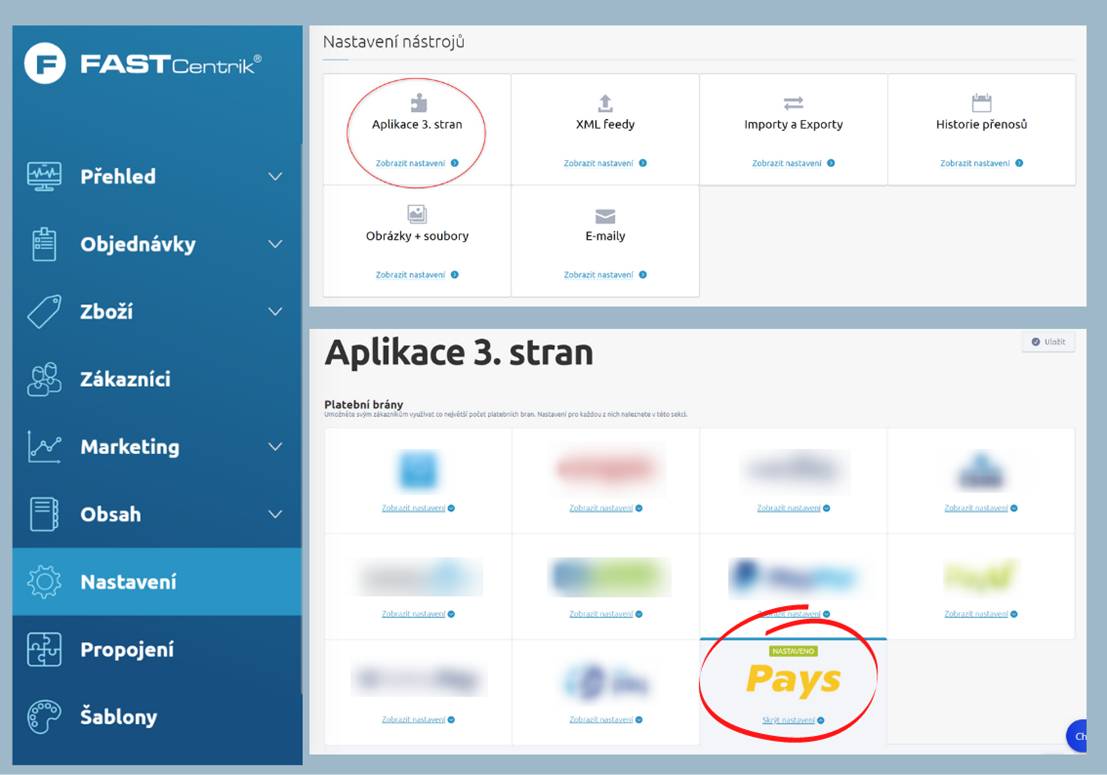Click the XML feedy upload icon
The image size is (1107, 775).
click(605, 103)
